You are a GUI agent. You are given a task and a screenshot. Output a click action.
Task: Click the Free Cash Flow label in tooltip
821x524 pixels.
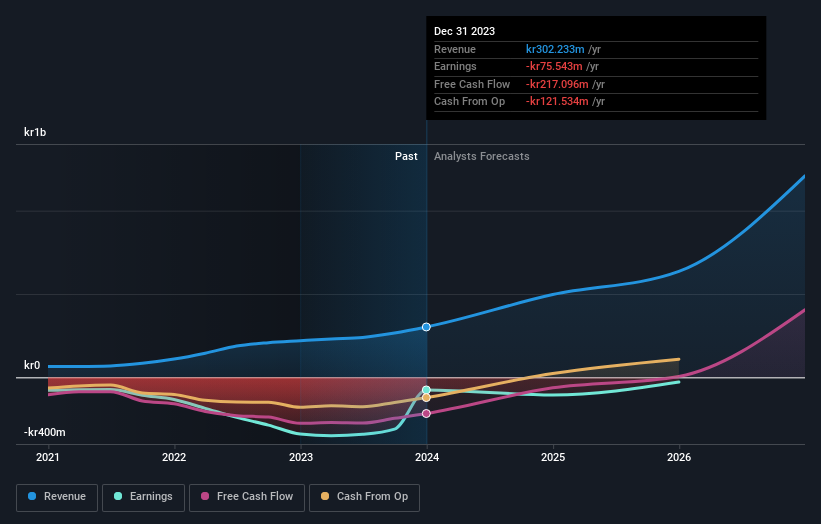point(472,84)
